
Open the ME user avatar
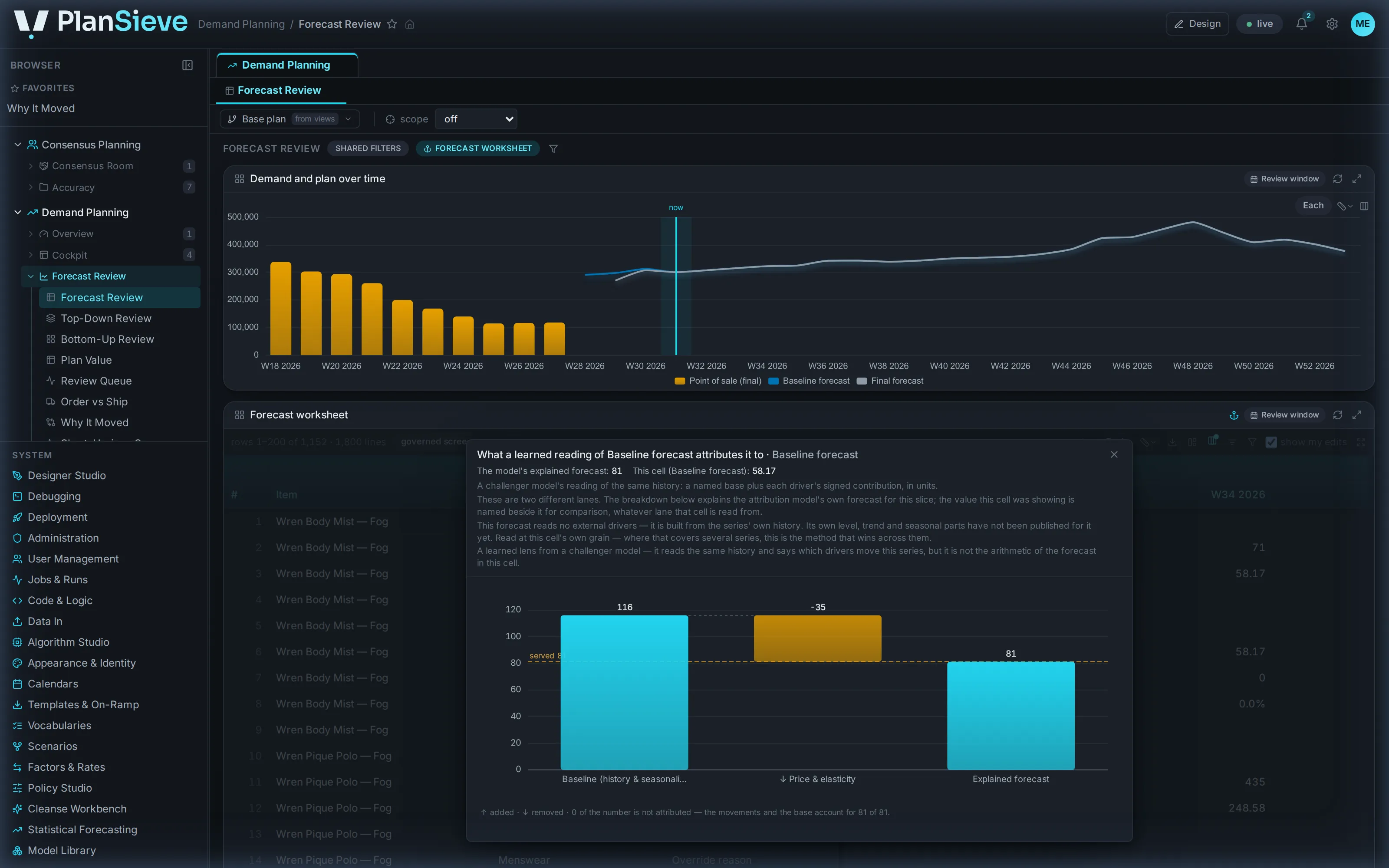[1363, 24]
